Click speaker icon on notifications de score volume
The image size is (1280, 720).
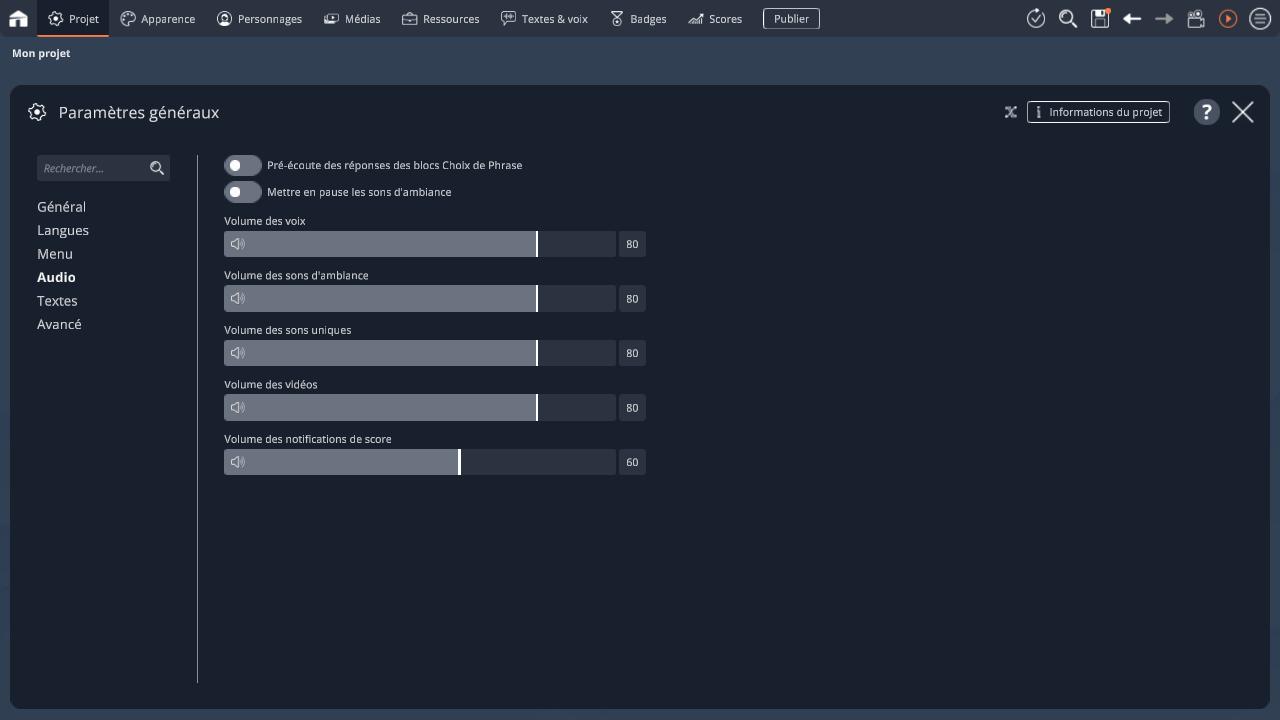click(x=237, y=462)
